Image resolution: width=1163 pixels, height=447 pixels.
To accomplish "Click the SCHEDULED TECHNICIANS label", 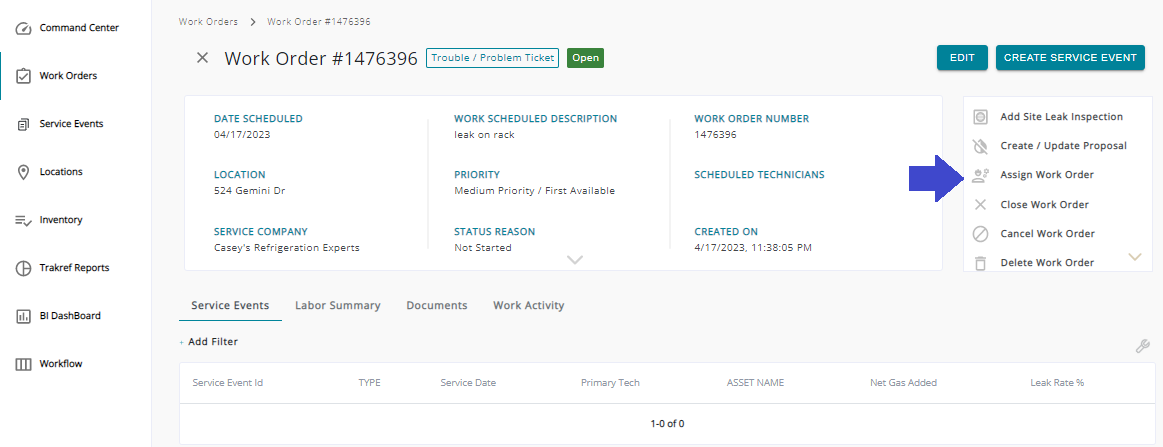I will (x=759, y=175).
